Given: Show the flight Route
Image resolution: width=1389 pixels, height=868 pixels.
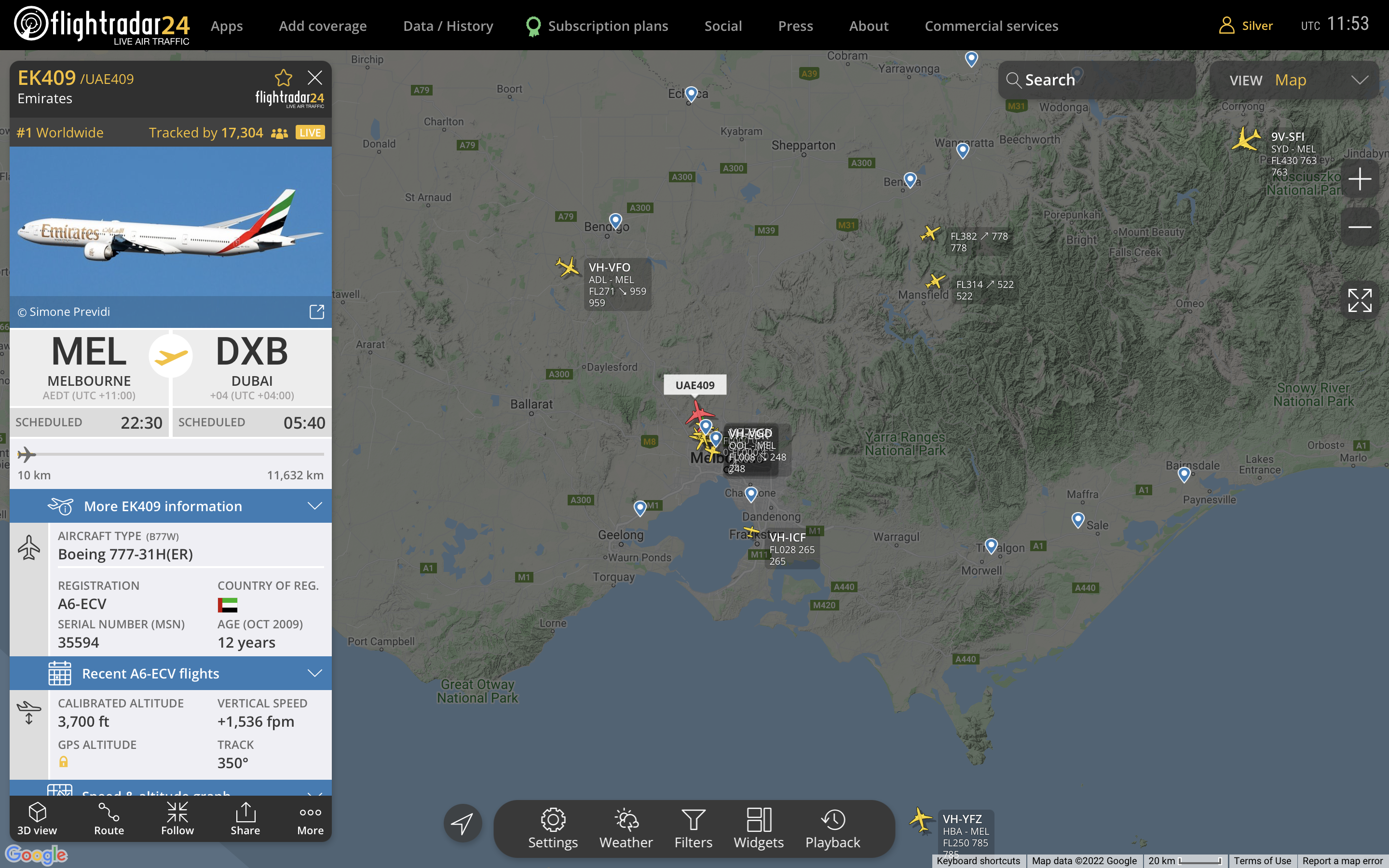Looking at the screenshot, I should pos(109,819).
